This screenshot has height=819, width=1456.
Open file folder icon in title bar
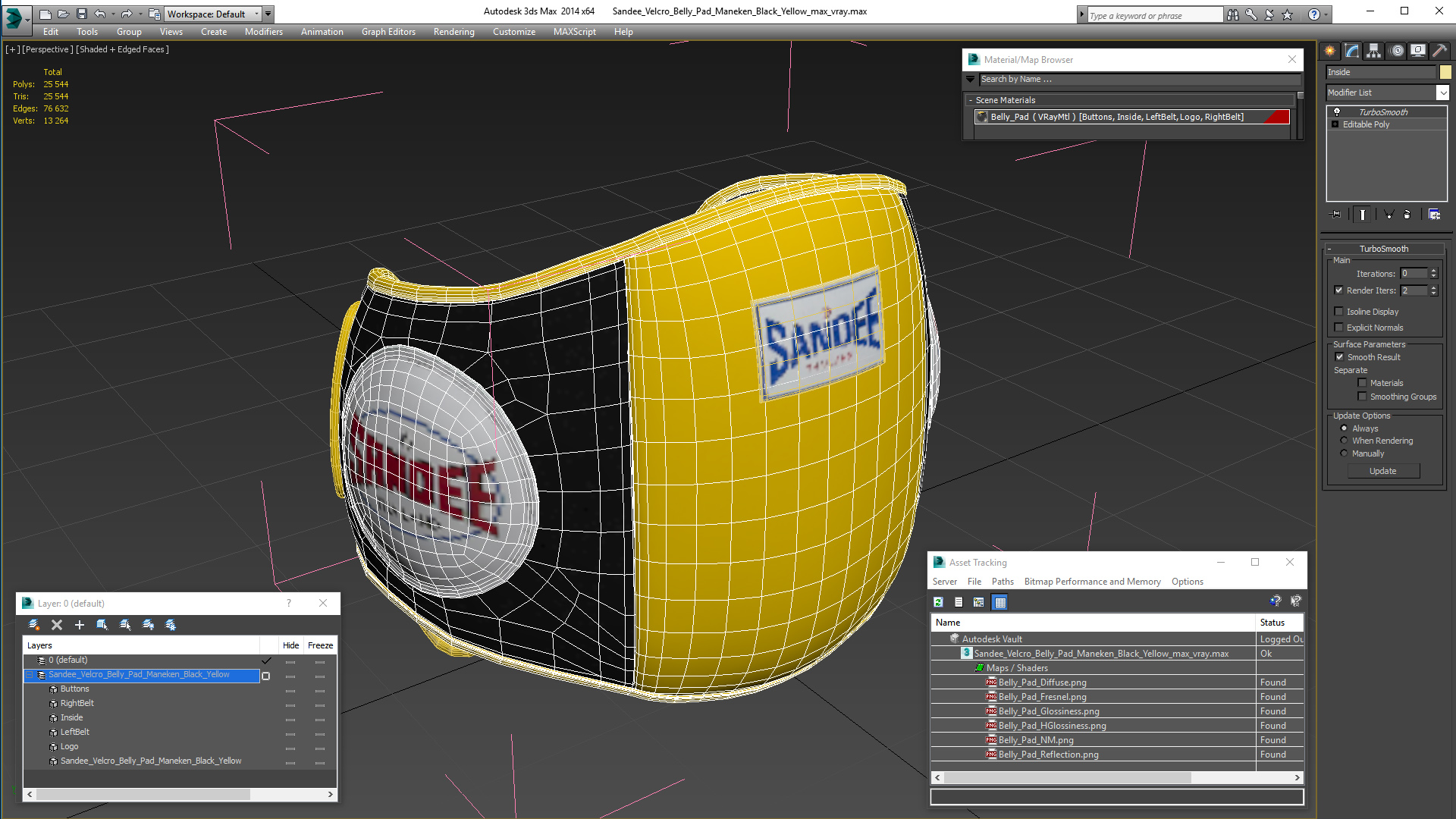coord(64,14)
